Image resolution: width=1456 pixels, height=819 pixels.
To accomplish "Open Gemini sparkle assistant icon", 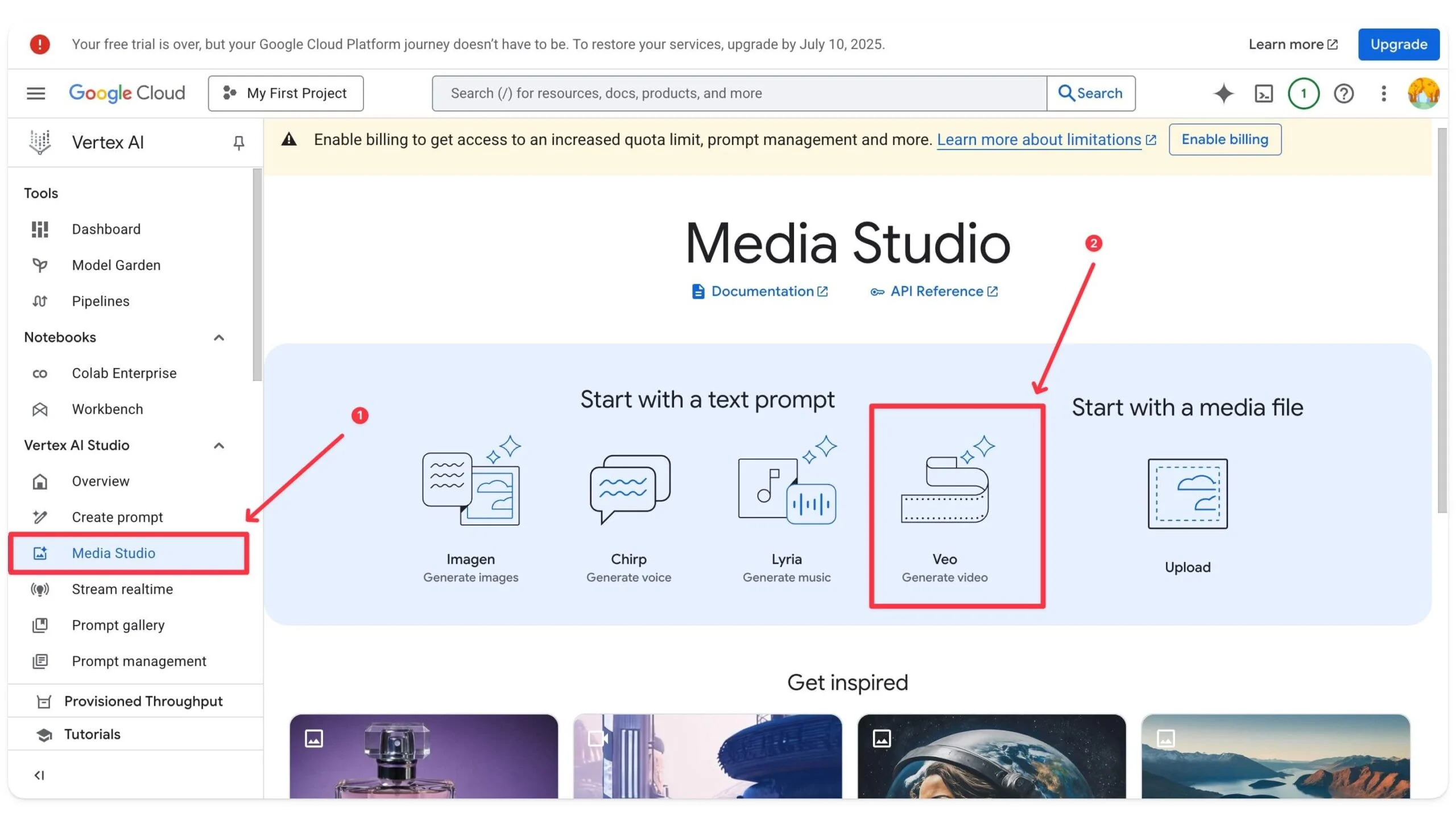I will pos(1223,93).
